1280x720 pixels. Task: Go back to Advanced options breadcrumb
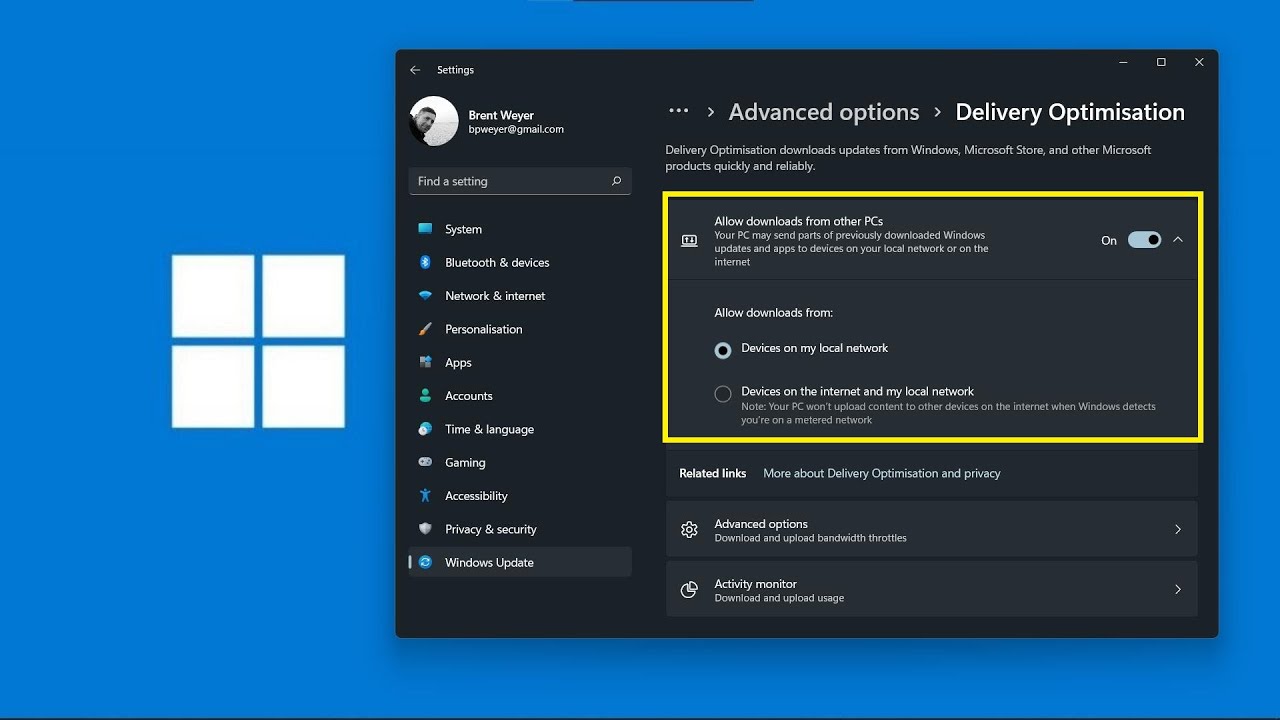coord(824,112)
